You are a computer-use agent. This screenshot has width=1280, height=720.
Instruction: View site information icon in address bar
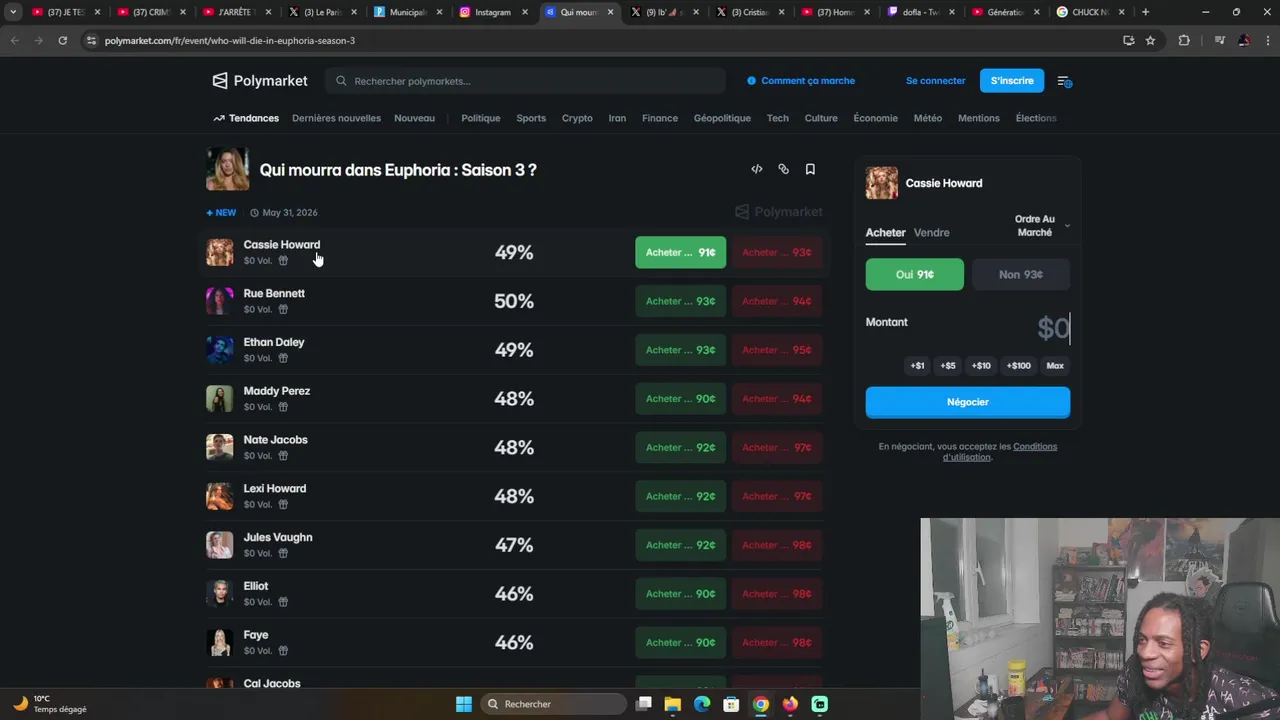tap(91, 40)
